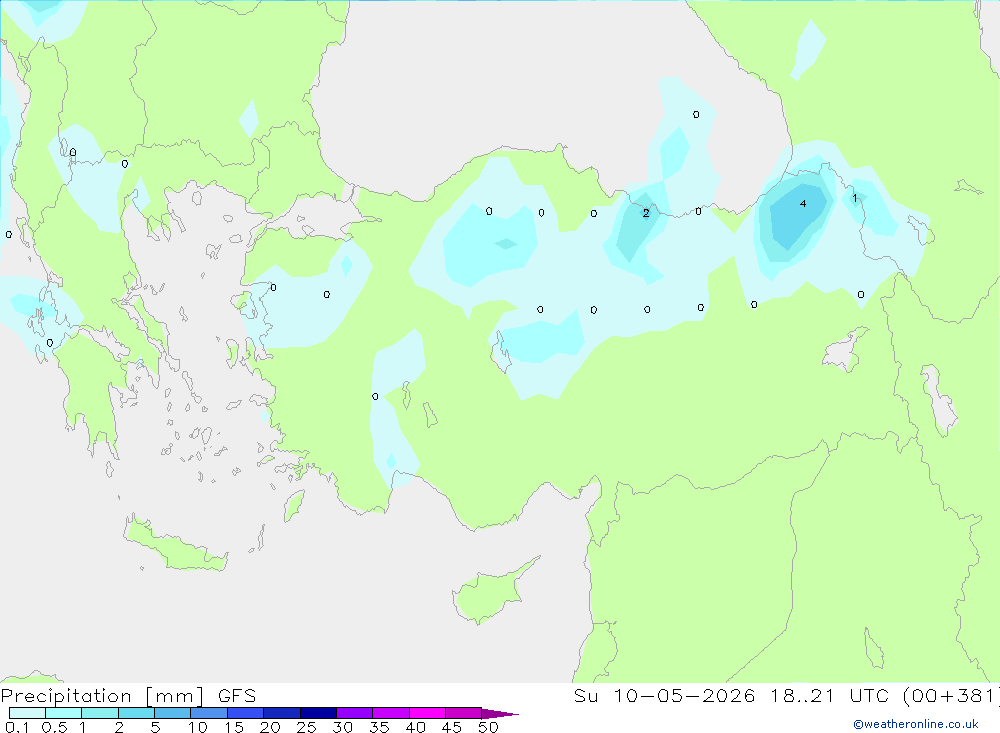
Task: Click the '(00+381)' forecast offset text
Action: pyautogui.click(x=952, y=696)
